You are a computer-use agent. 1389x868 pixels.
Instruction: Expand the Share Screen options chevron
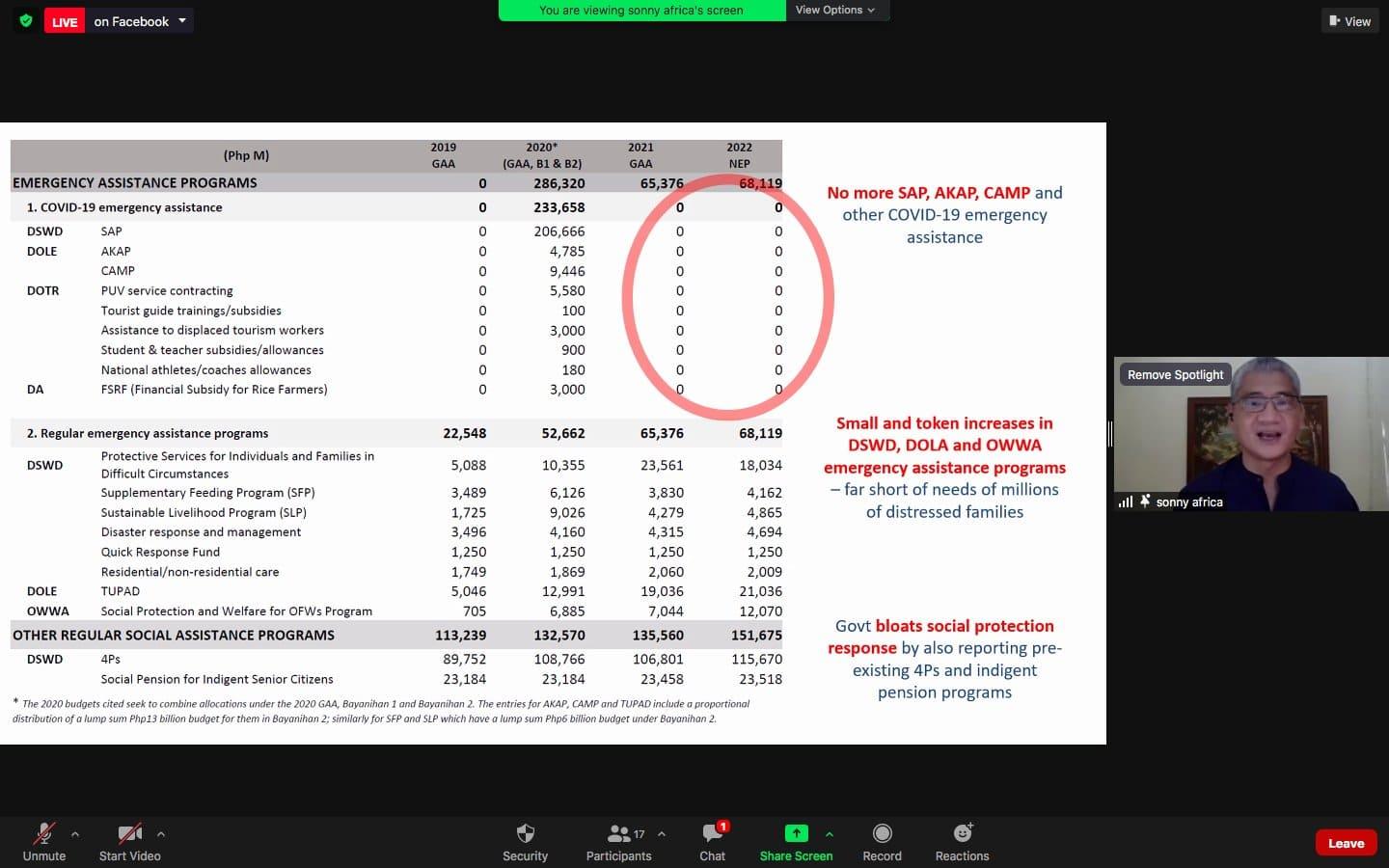828,835
